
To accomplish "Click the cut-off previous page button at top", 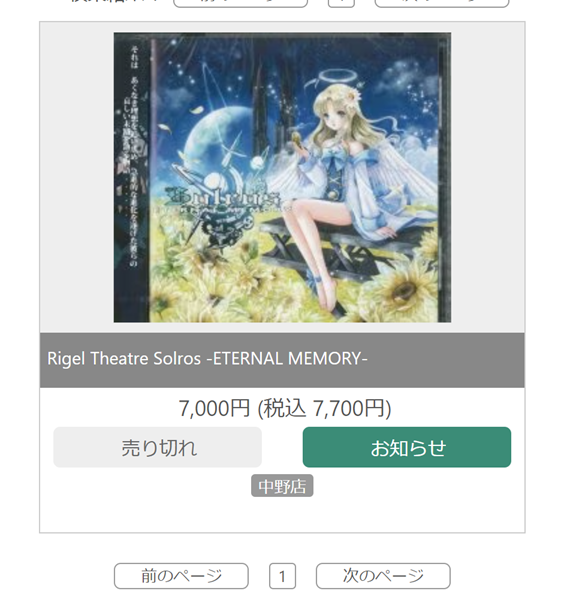I will (x=240, y=3).
